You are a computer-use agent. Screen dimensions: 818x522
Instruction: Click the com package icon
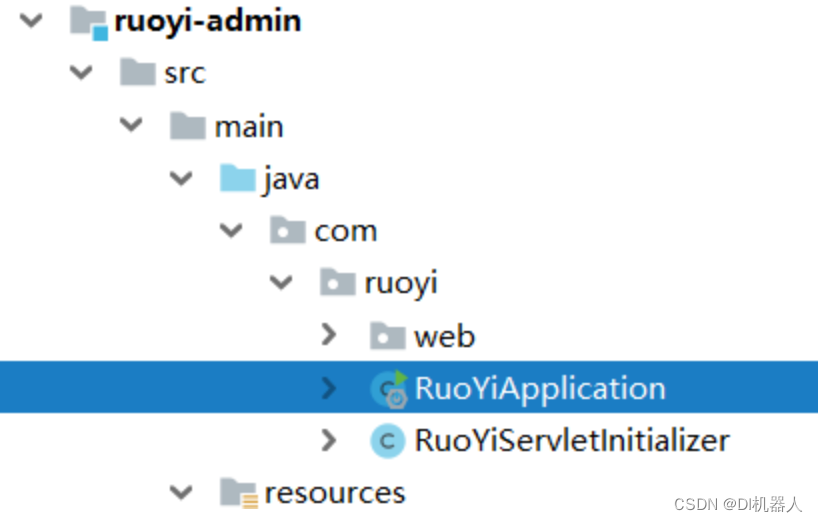287,230
